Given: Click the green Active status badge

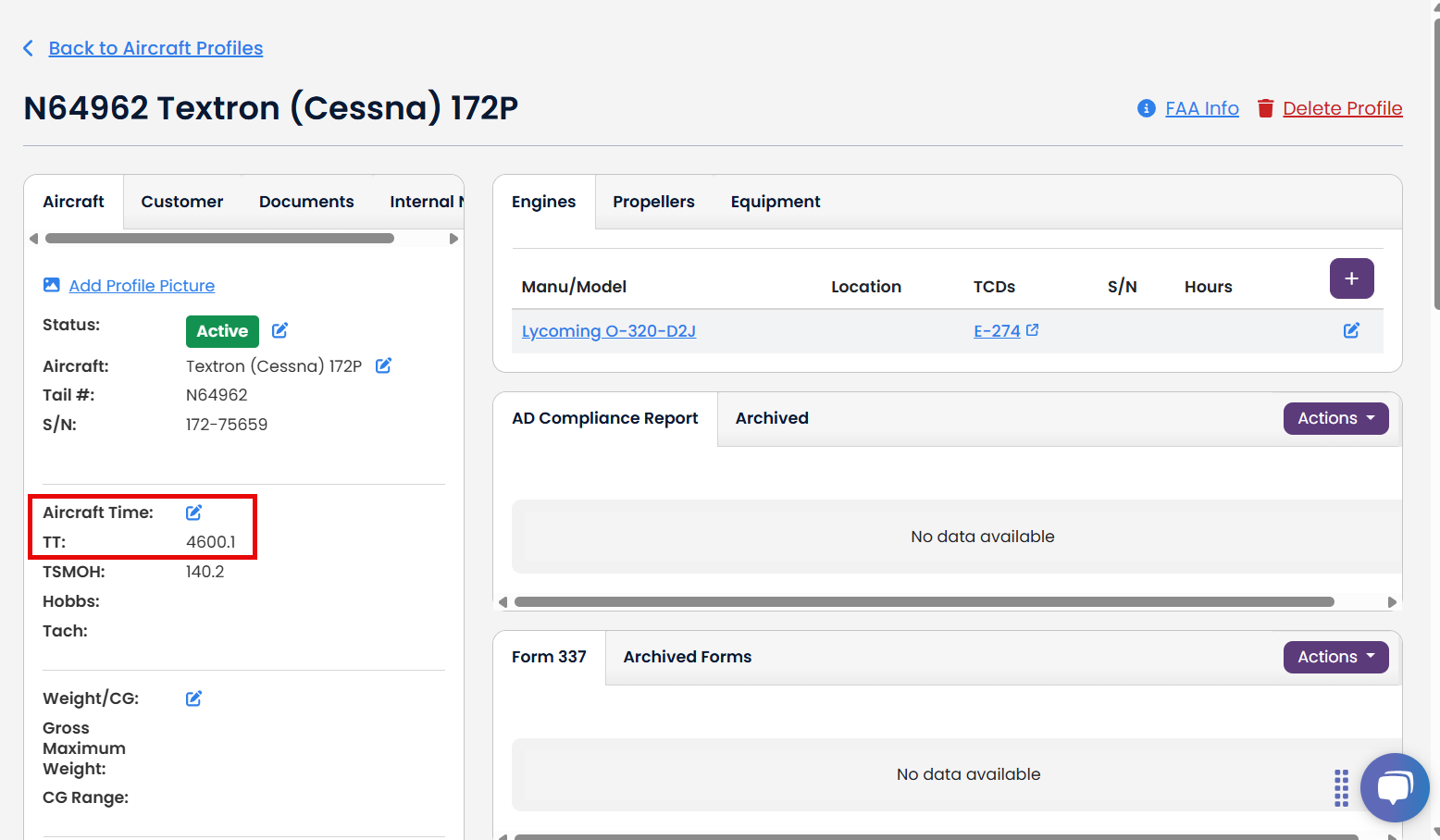Looking at the screenshot, I should (x=222, y=331).
